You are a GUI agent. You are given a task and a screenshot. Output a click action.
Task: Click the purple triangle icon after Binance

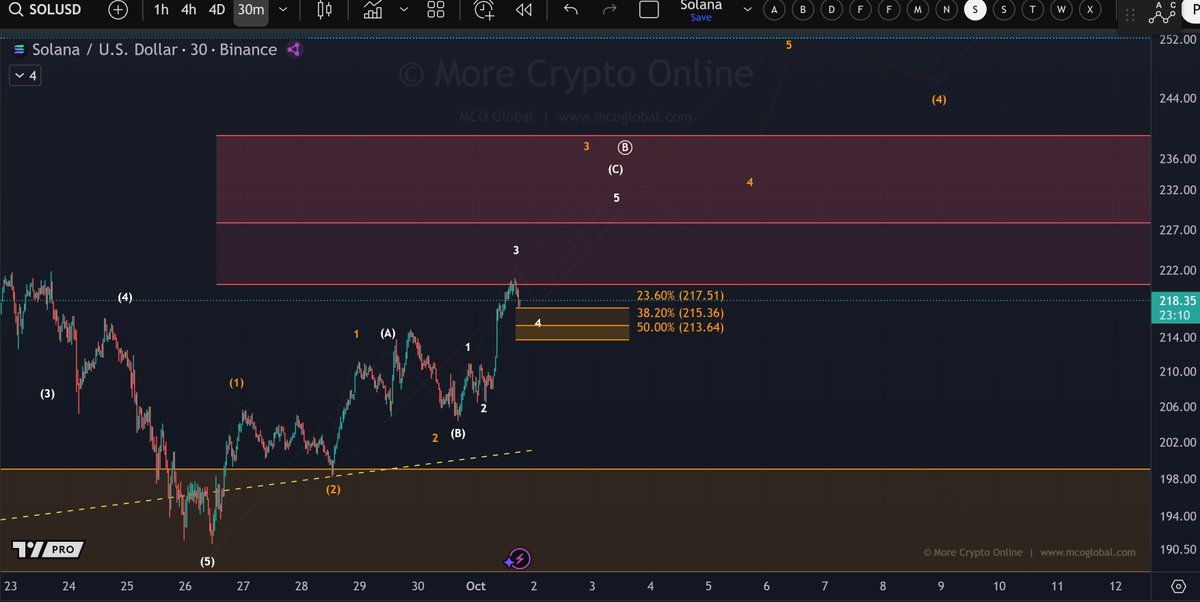tap(294, 49)
